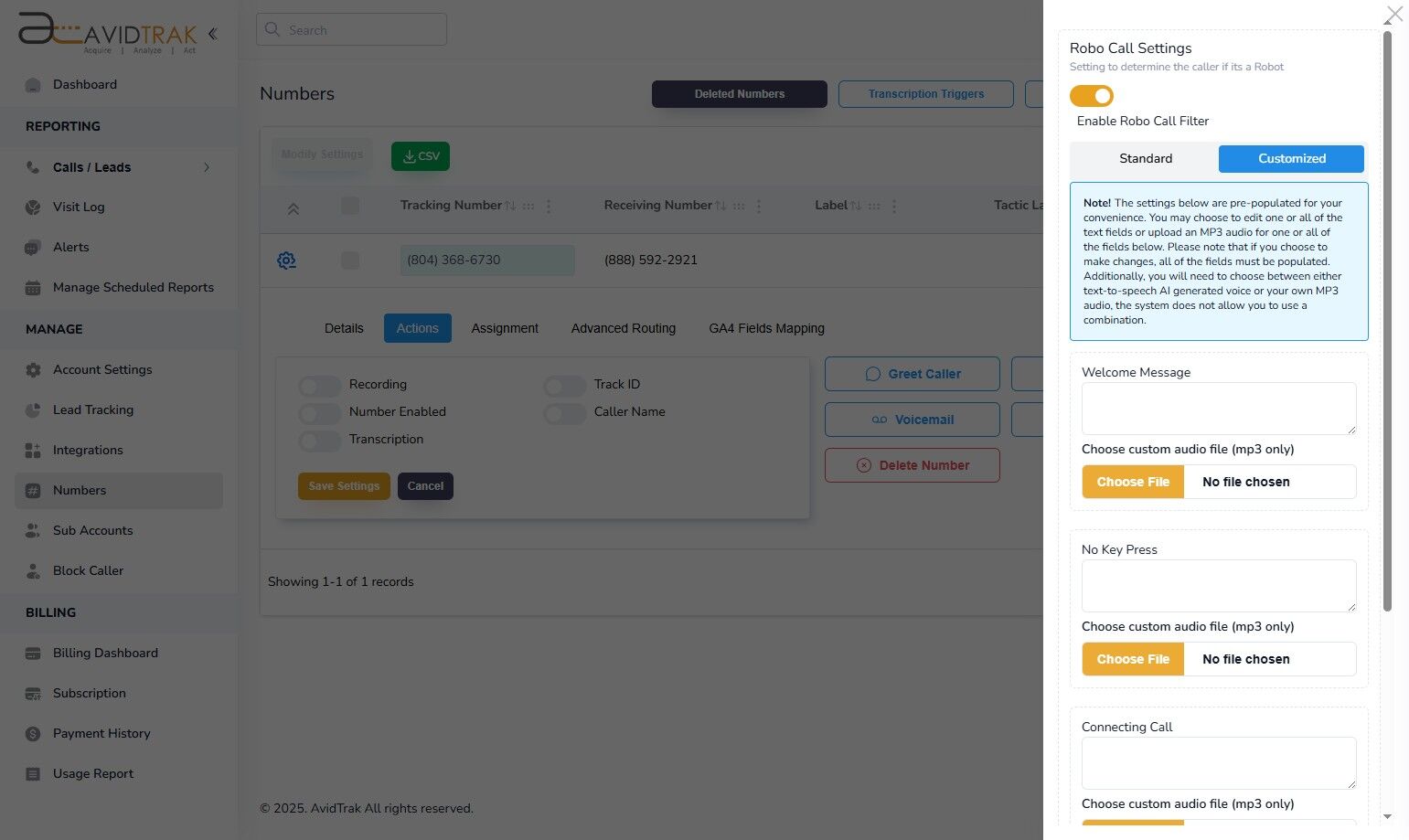Select the Standard tab in Robo Call Settings
Screen dimensions: 1409x840
point(1146,158)
